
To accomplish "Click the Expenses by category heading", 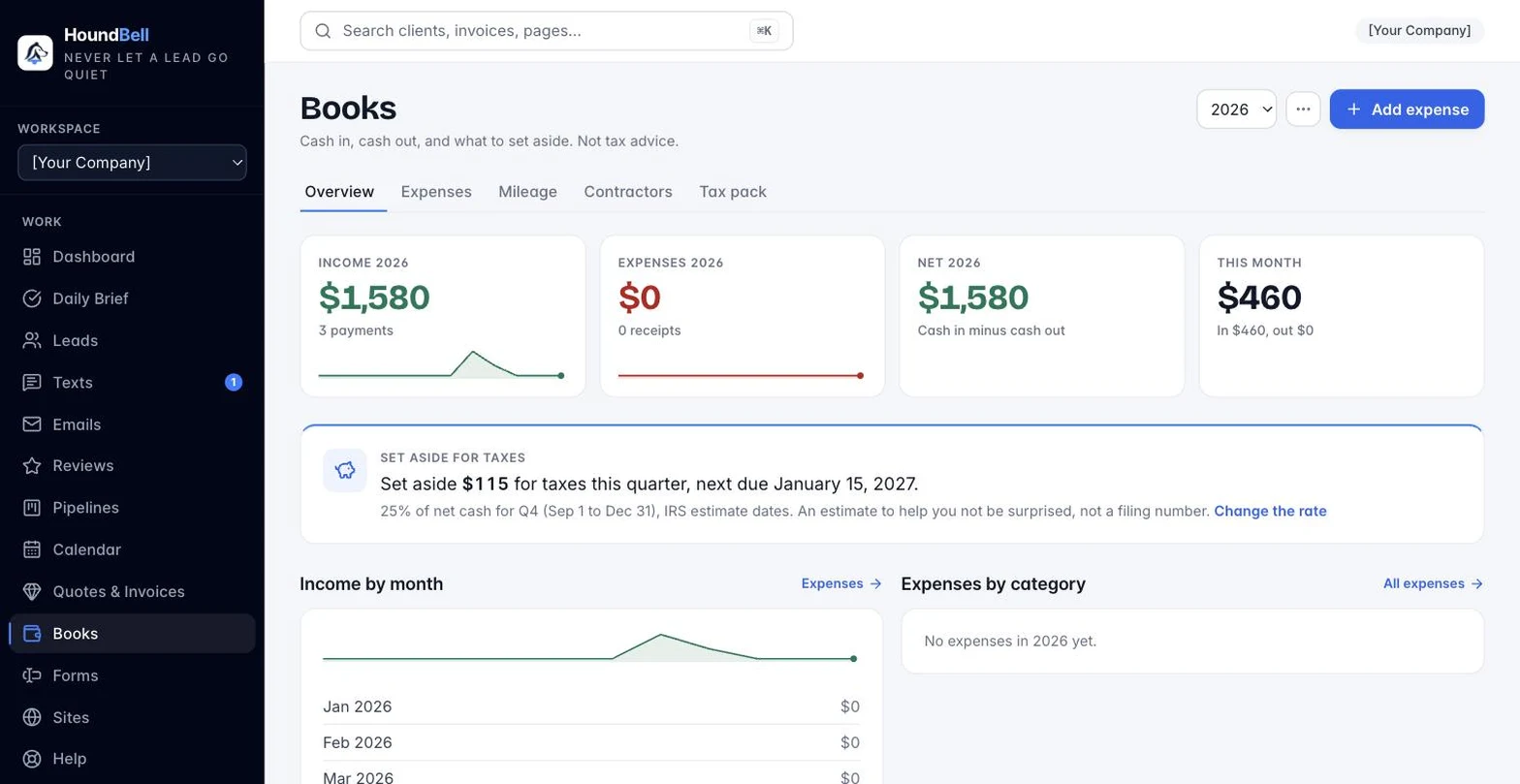I will pos(993,583).
